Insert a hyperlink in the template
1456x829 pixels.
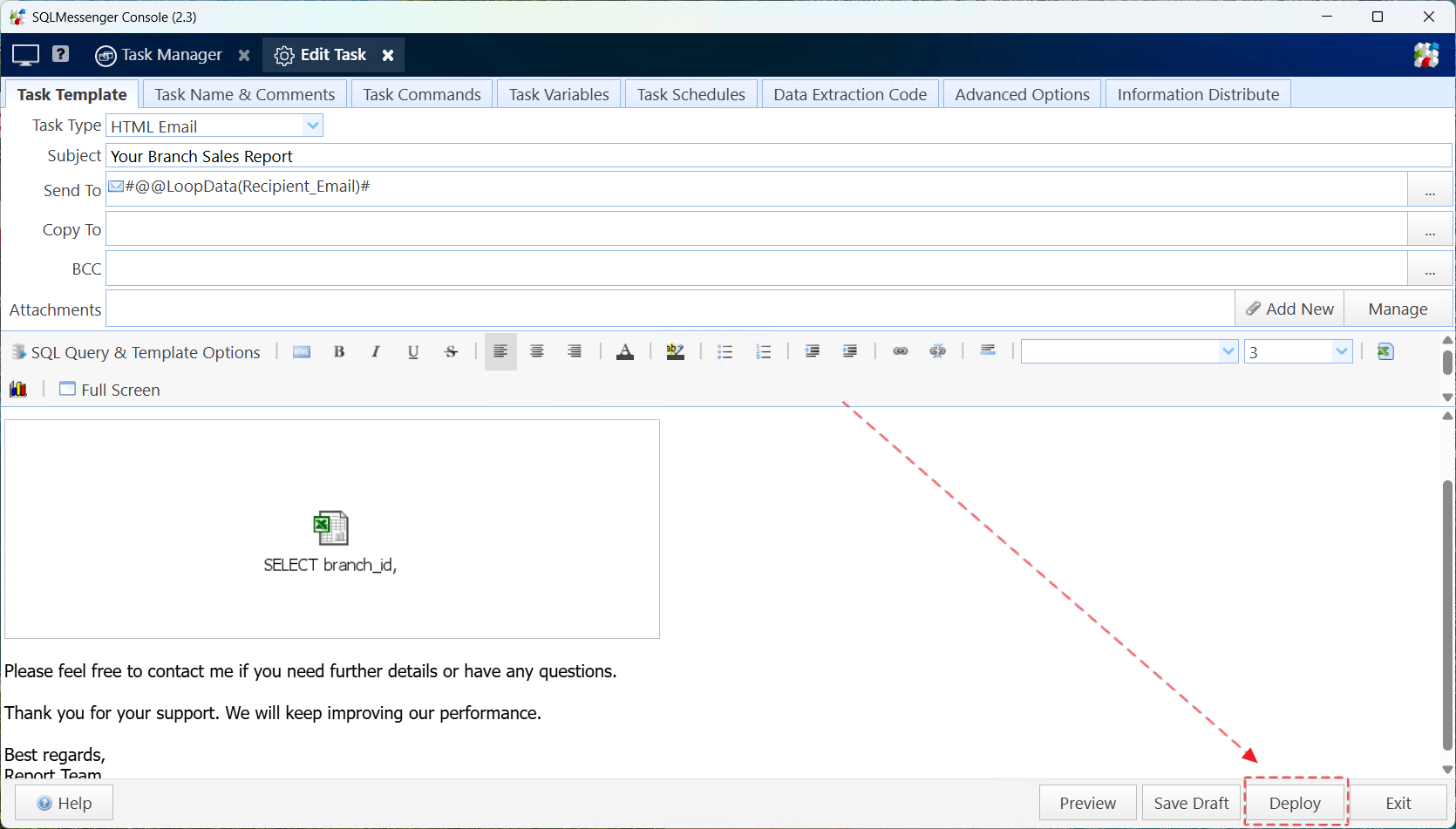901,351
